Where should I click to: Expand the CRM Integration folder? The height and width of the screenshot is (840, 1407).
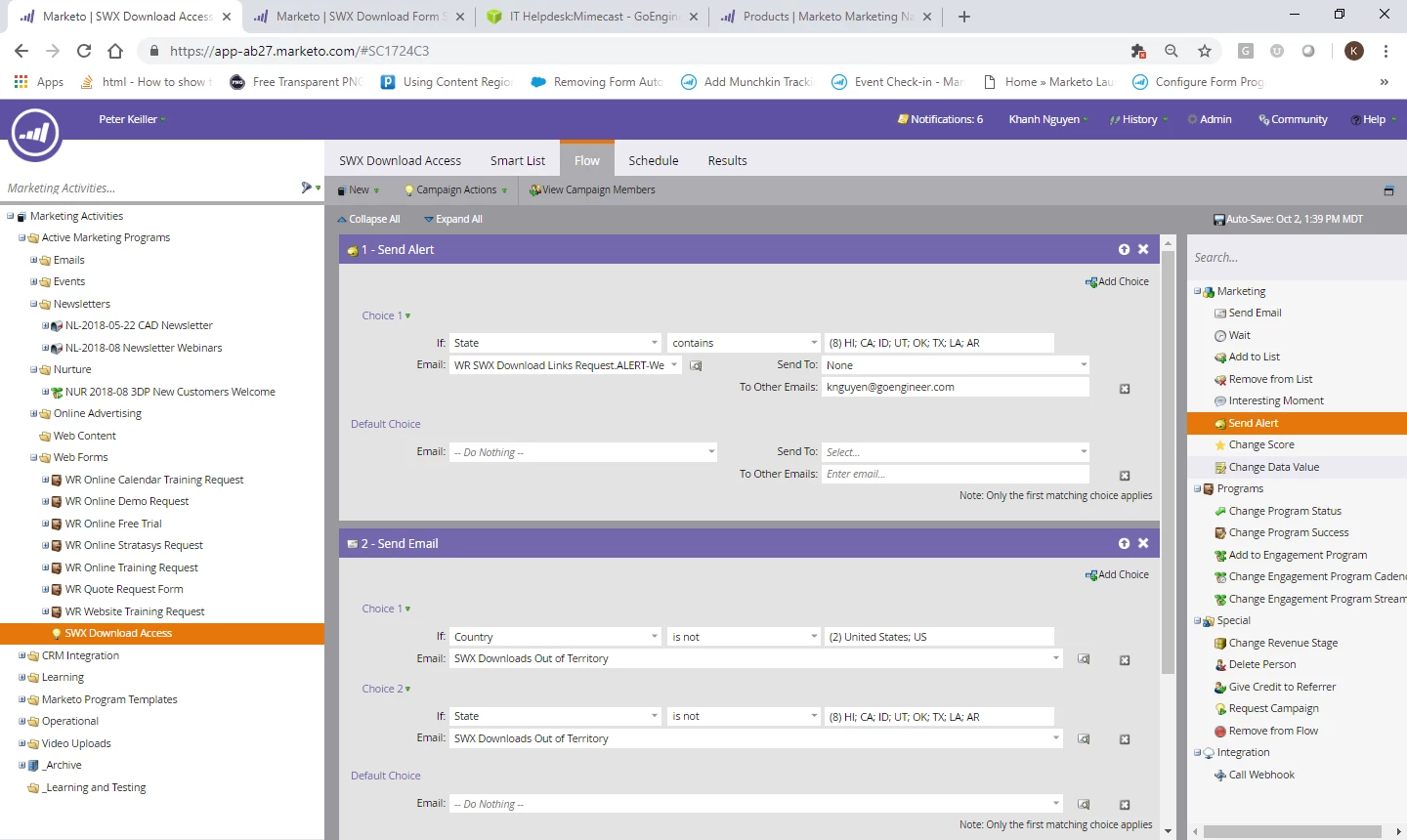coord(21,655)
